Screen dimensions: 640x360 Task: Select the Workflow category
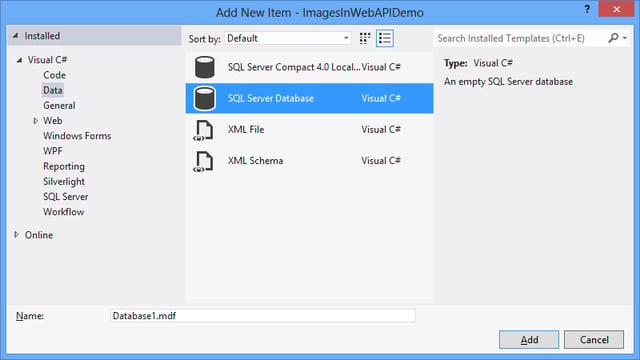64,212
